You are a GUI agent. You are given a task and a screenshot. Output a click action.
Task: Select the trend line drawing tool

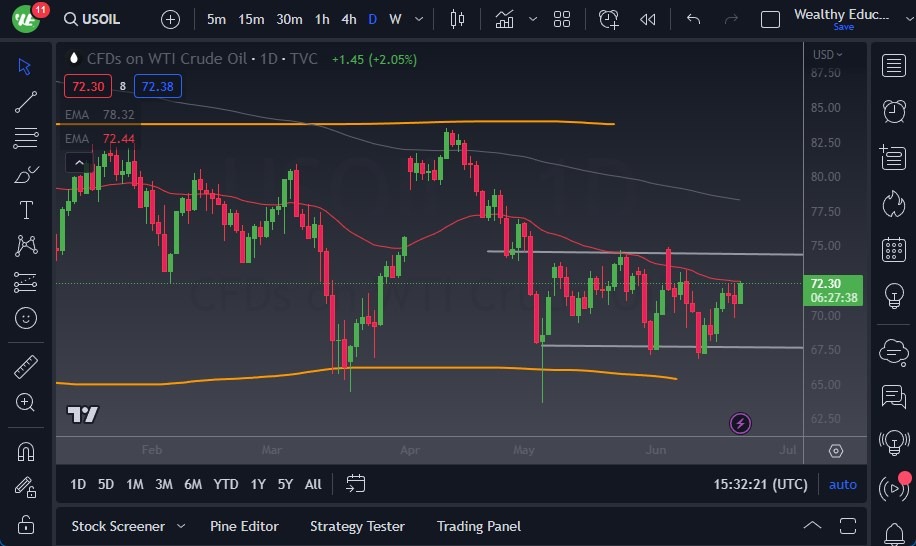point(26,101)
